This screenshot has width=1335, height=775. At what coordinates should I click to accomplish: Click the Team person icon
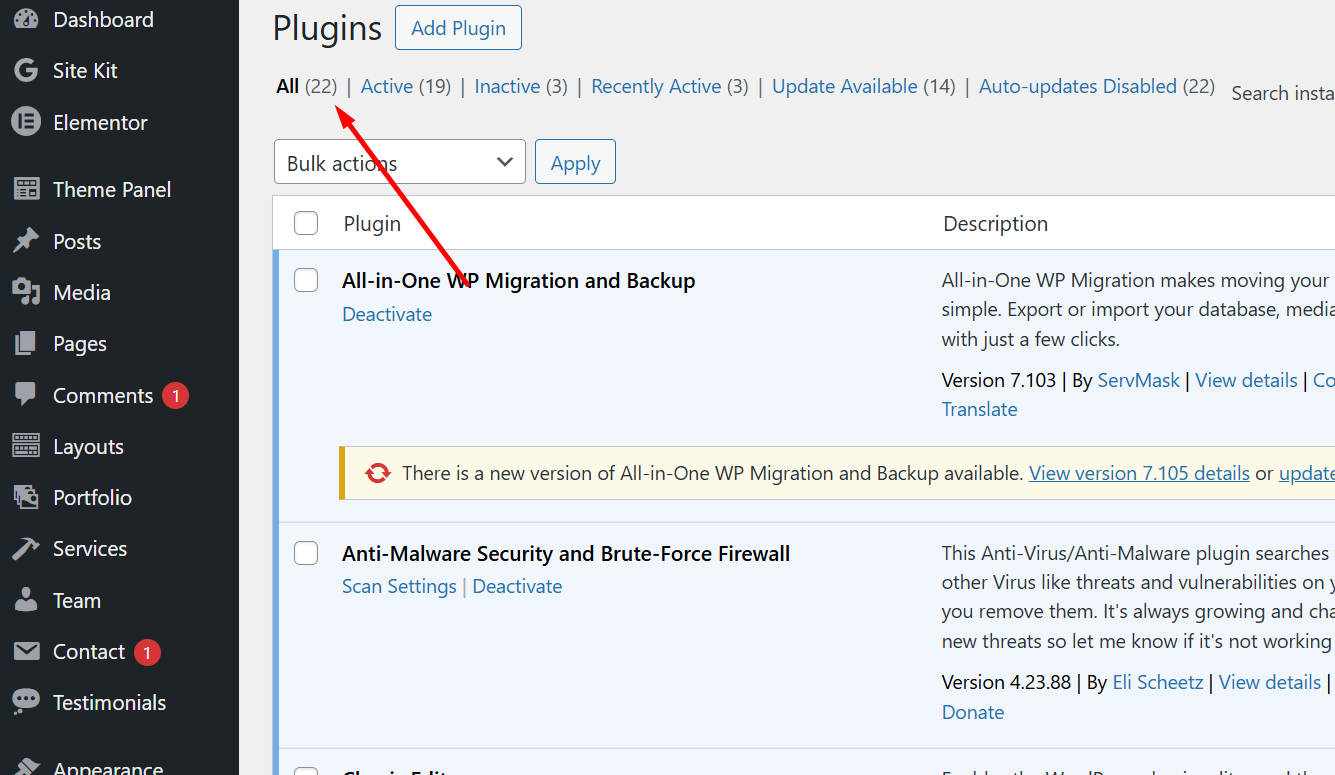(x=26, y=600)
